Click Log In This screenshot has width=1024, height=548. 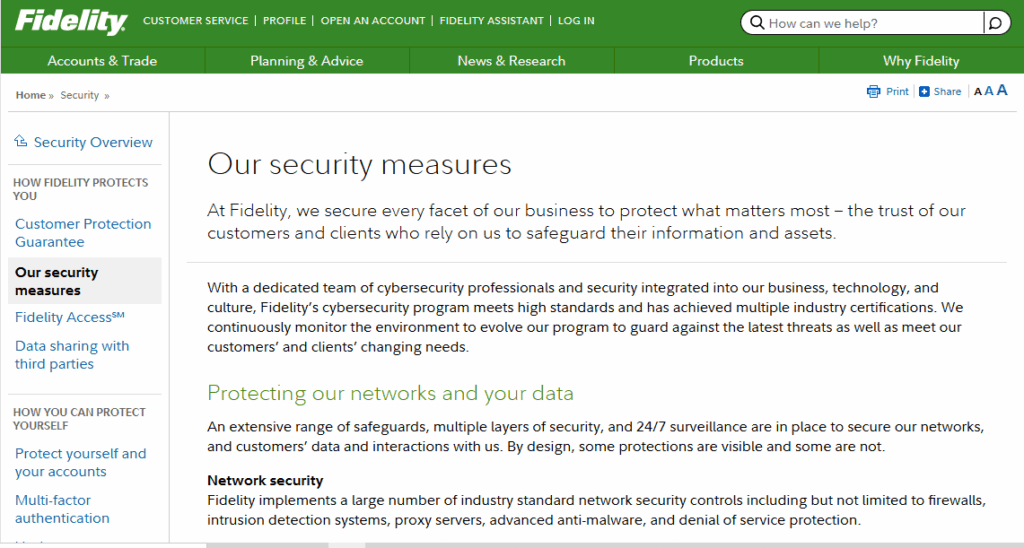coord(576,21)
